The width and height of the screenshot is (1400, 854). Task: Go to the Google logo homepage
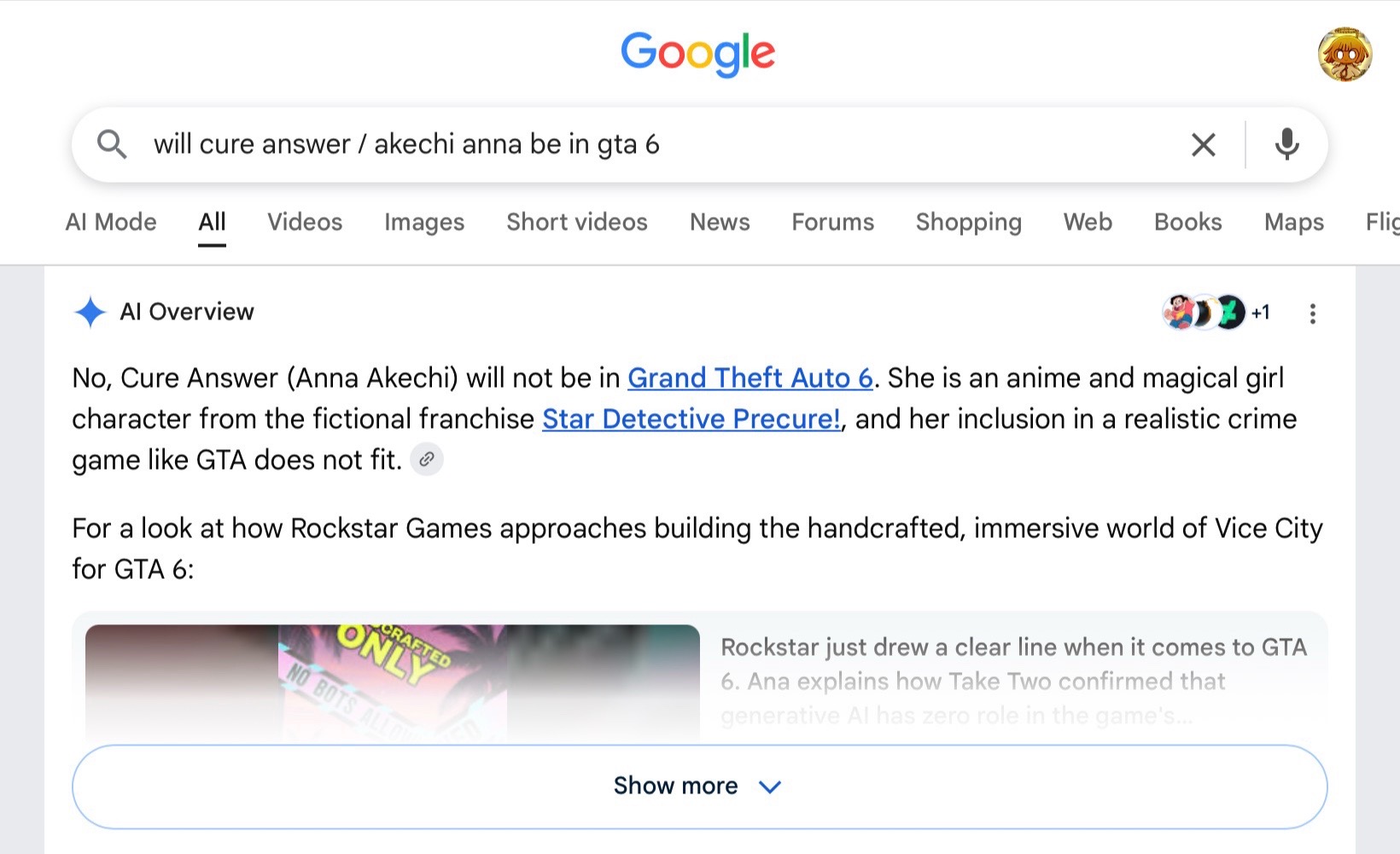click(698, 54)
